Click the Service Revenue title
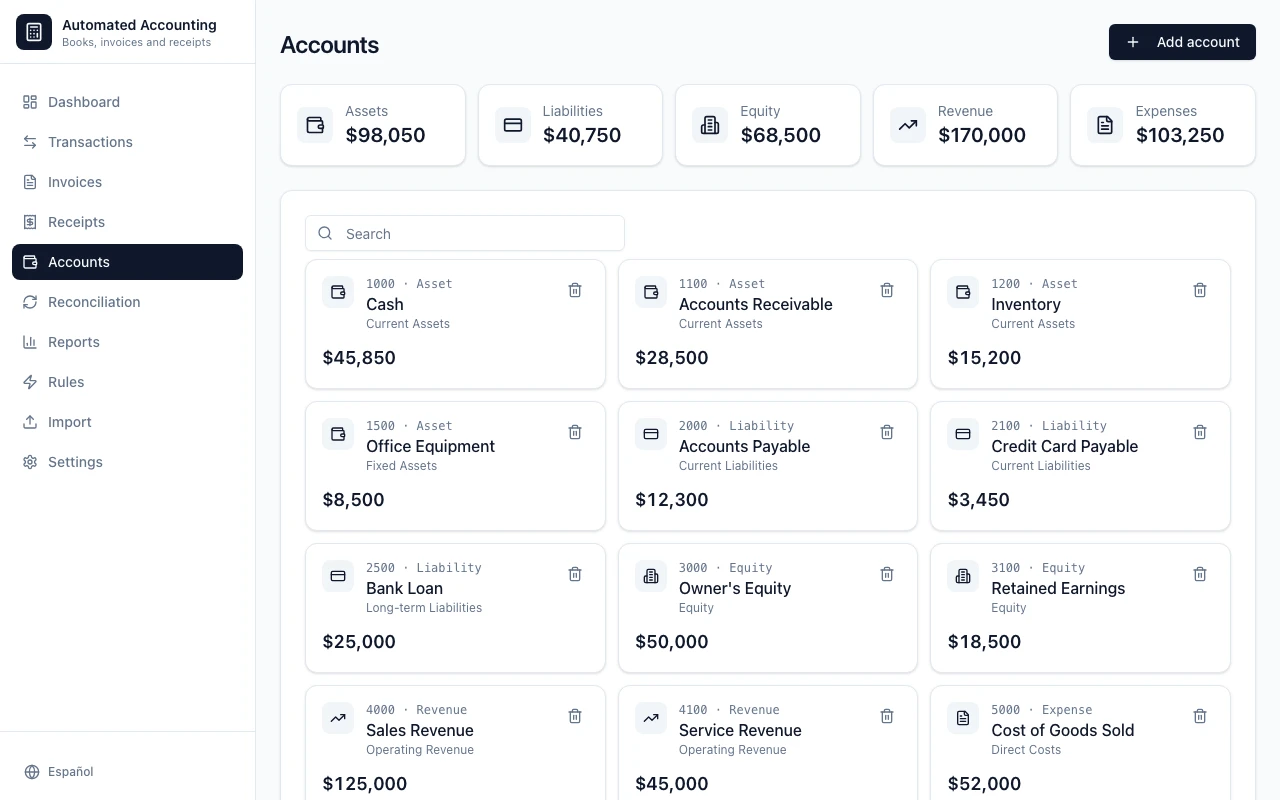 (740, 730)
